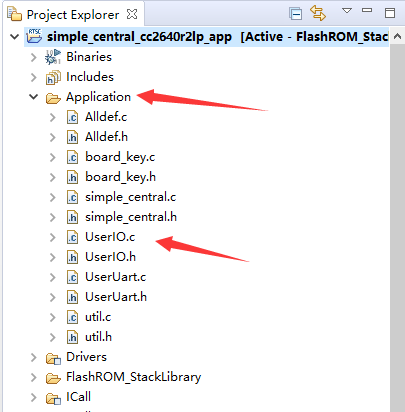
Task: Select the Project Explorer tab
Action: click(73, 15)
